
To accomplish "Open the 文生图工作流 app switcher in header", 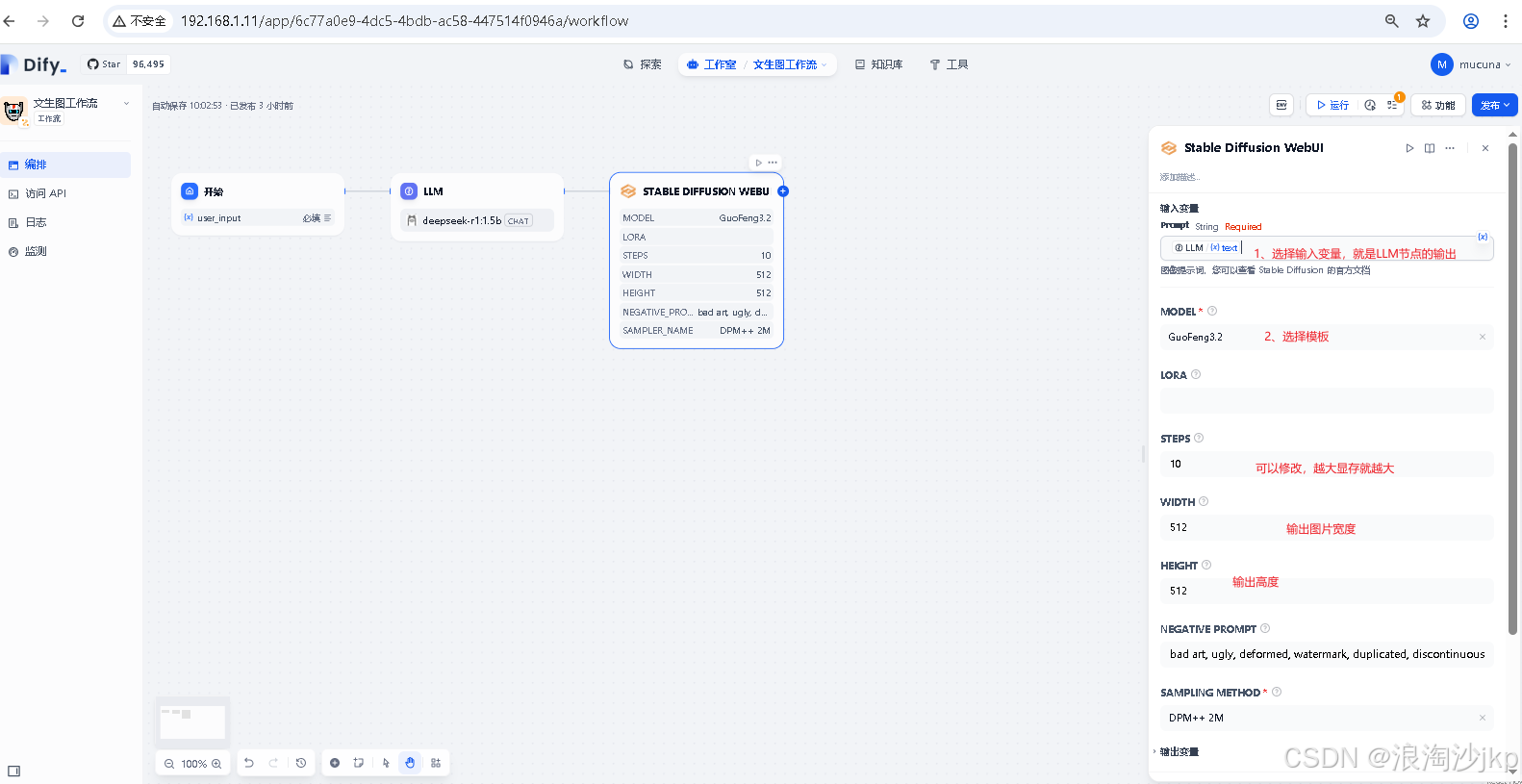I will pyautogui.click(x=790, y=64).
